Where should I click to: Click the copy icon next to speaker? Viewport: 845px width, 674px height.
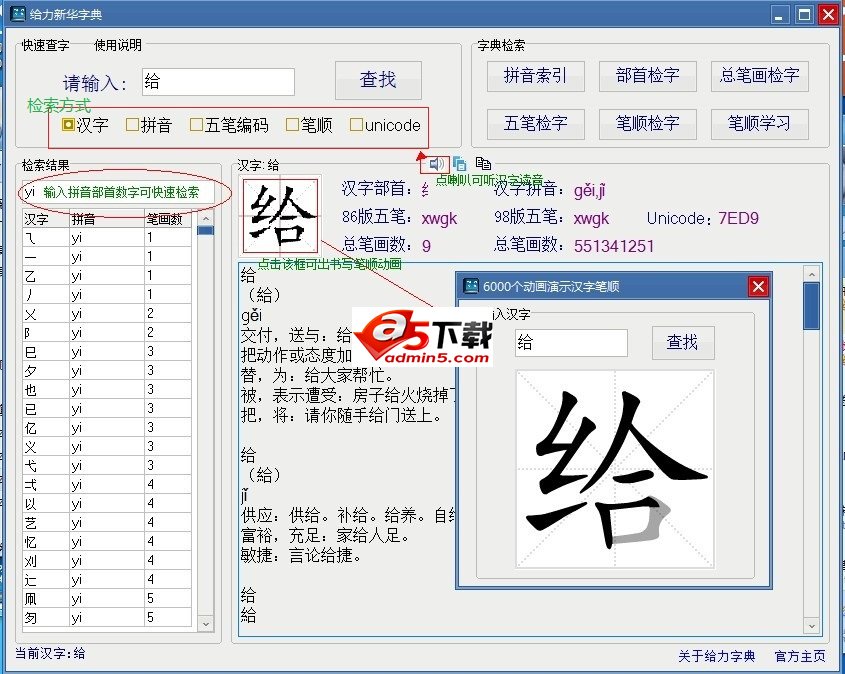(x=459, y=163)
